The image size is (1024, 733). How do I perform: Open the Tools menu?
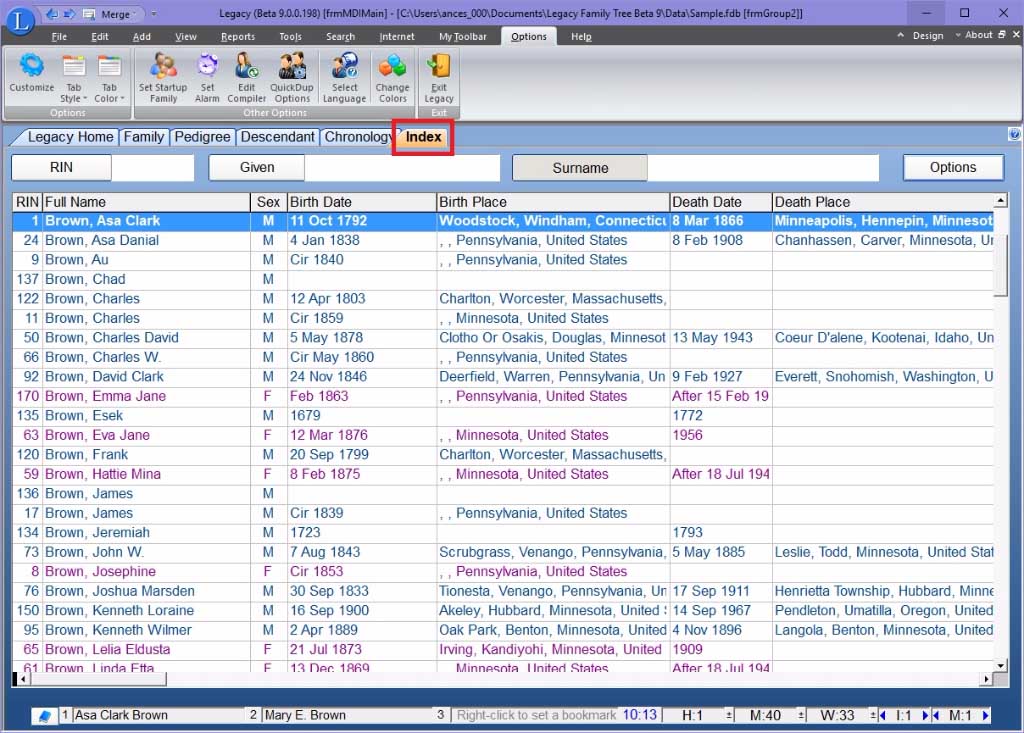pyautogui.click(x=290, y=37)
